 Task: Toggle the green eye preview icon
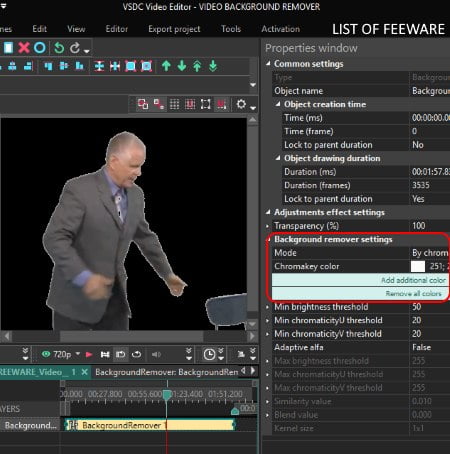[46, 354]
